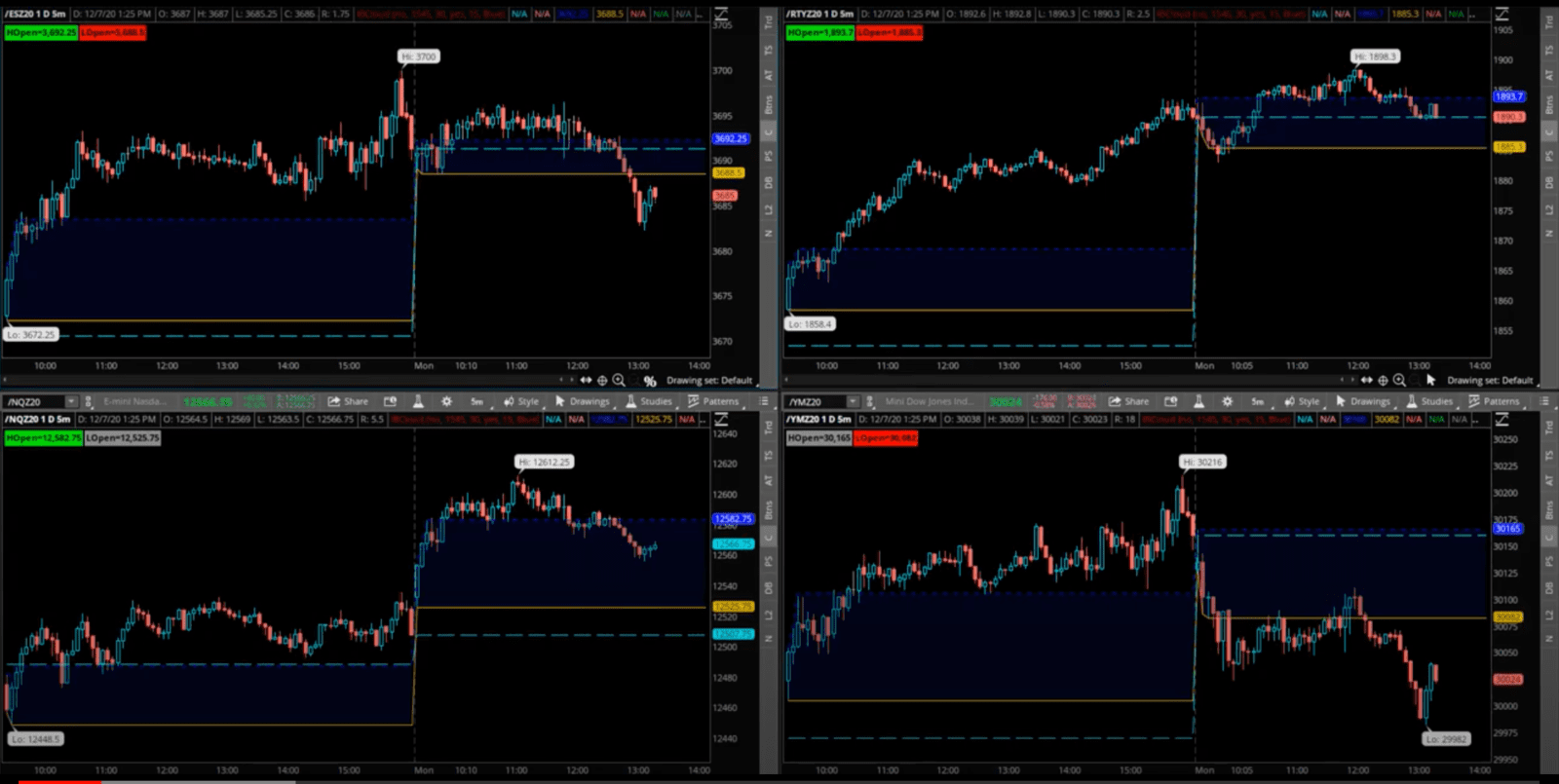This screenshot has height=784, width=1559.
Task: Click the flask icon in /YMZ20 toolbar
Action: [x=1198, y=401]
